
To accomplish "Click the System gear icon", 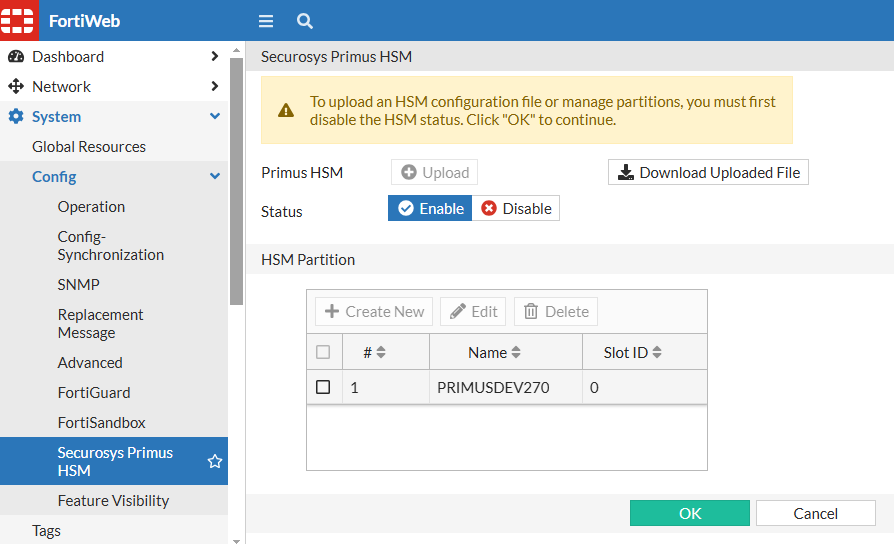I will pos(16,117).
